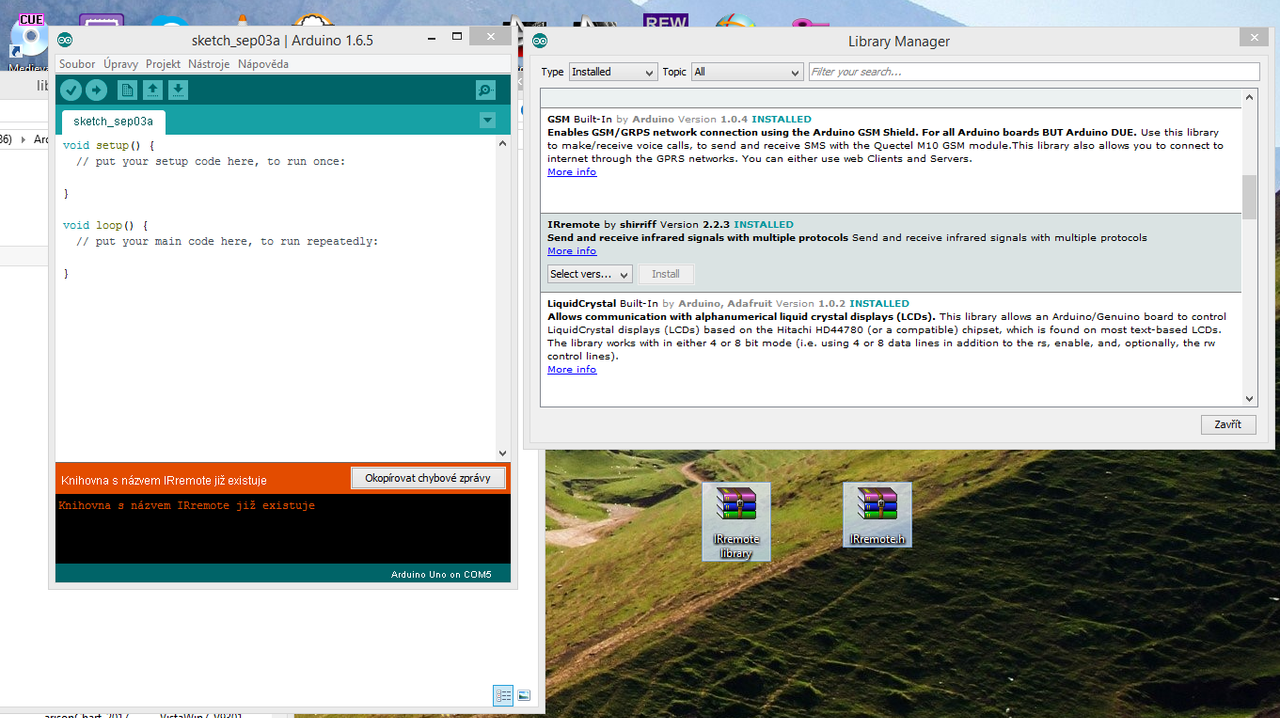Select the IRremote.h archive on desktop
Image resolution: width=1280 pixels, height=718 pixels.
point(877,515)
